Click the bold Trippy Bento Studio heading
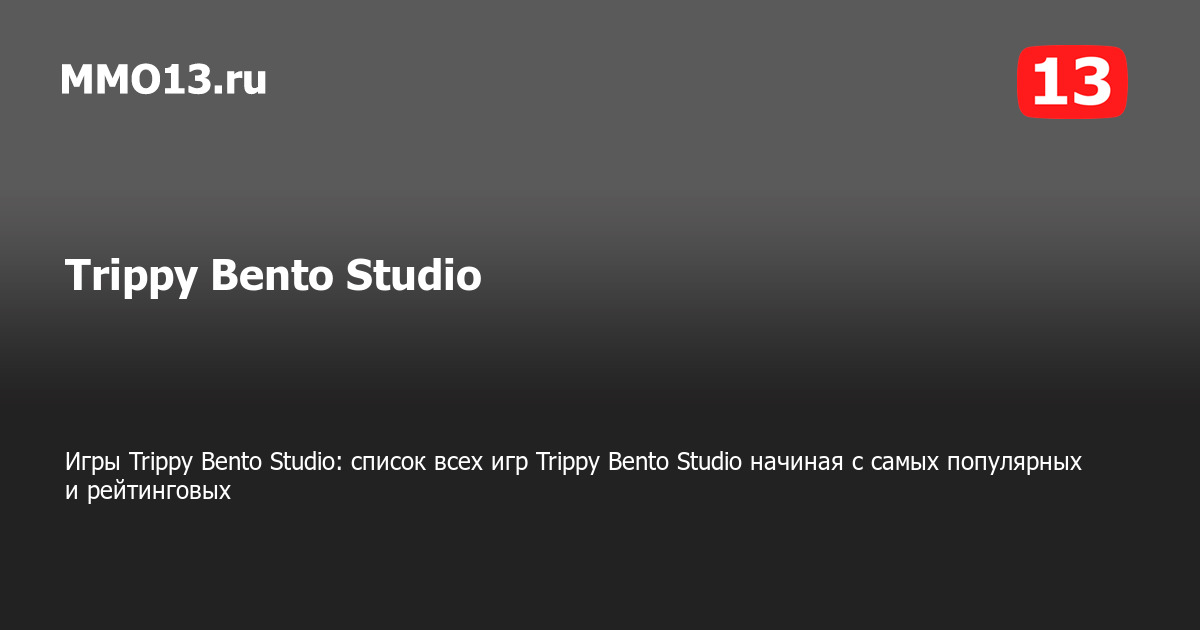 [x=273, y=276]
